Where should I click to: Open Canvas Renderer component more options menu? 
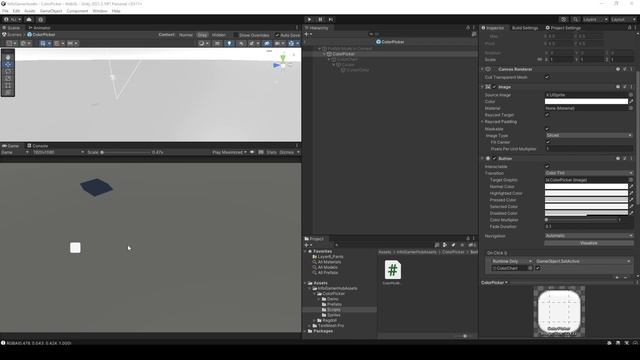point(631,69)
